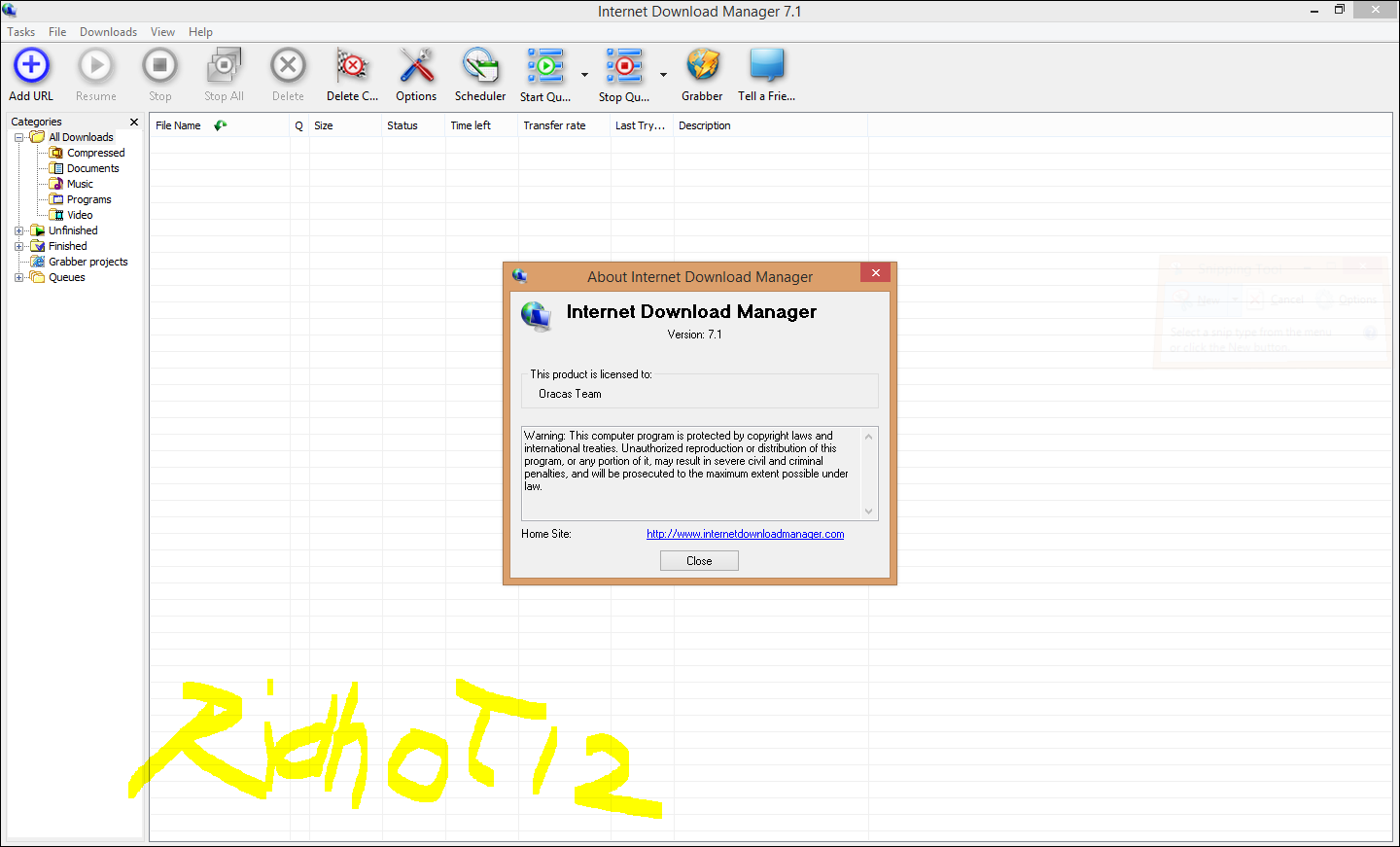Select the Video category
Screen dimensions: 1400x847
(80, 215)
